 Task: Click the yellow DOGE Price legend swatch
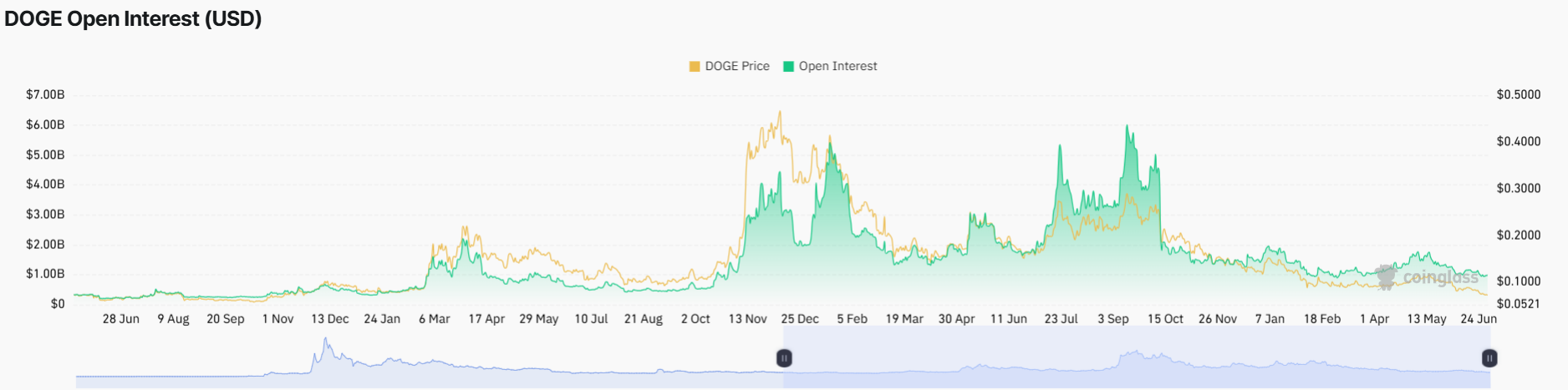click(x=695, y=67)
